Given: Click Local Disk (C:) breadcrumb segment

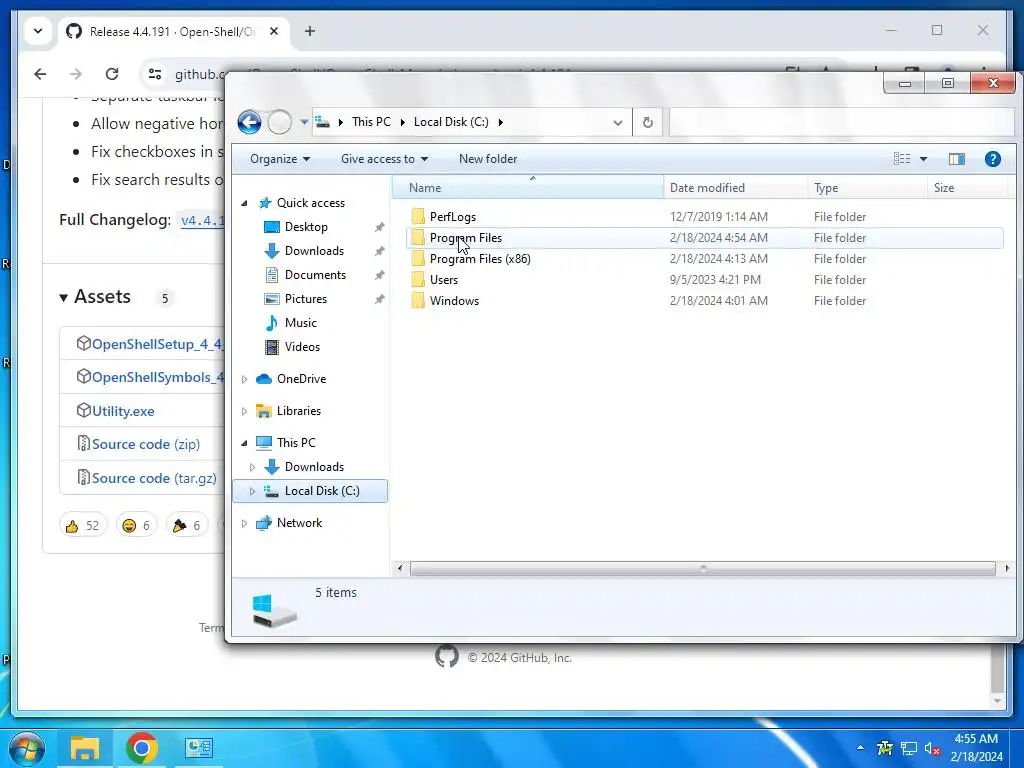Looking at the screenshot, I should [451, 122].
